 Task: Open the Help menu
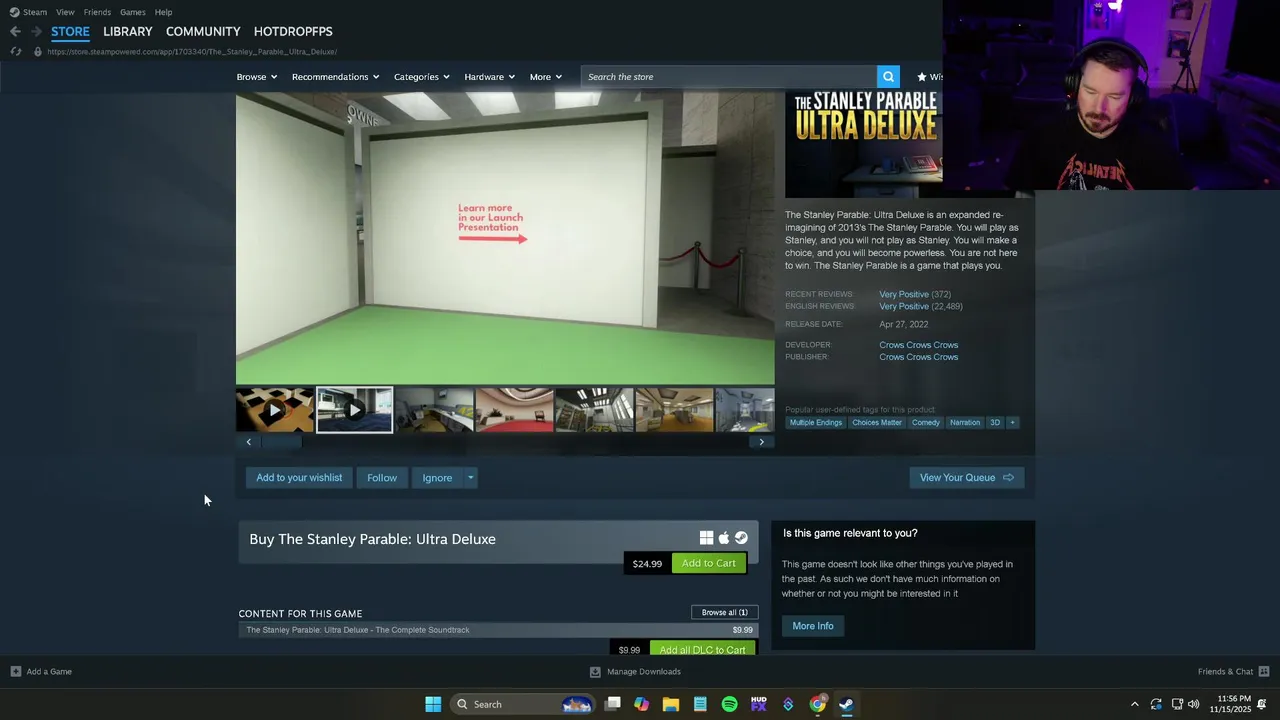click(163, 12)
